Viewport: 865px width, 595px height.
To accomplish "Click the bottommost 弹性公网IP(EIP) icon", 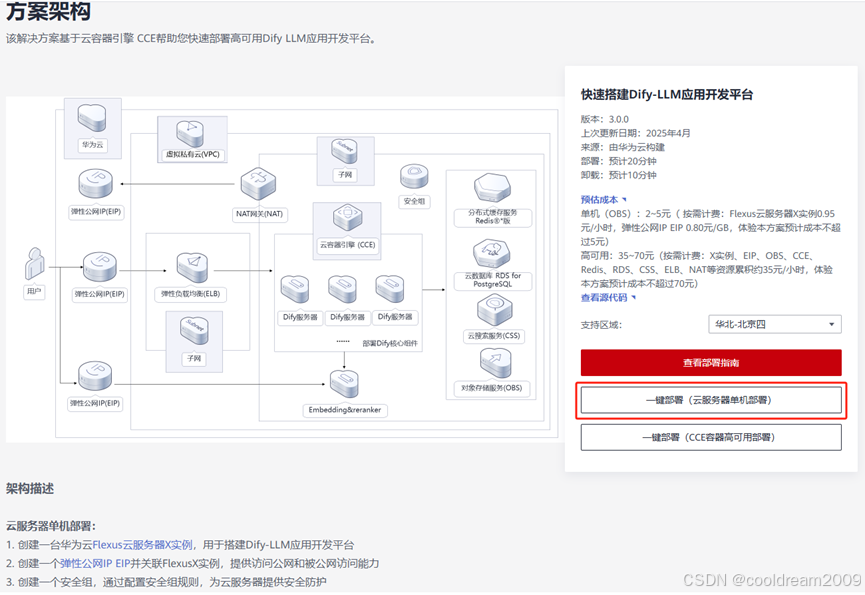I will click(x=95, y=376).
